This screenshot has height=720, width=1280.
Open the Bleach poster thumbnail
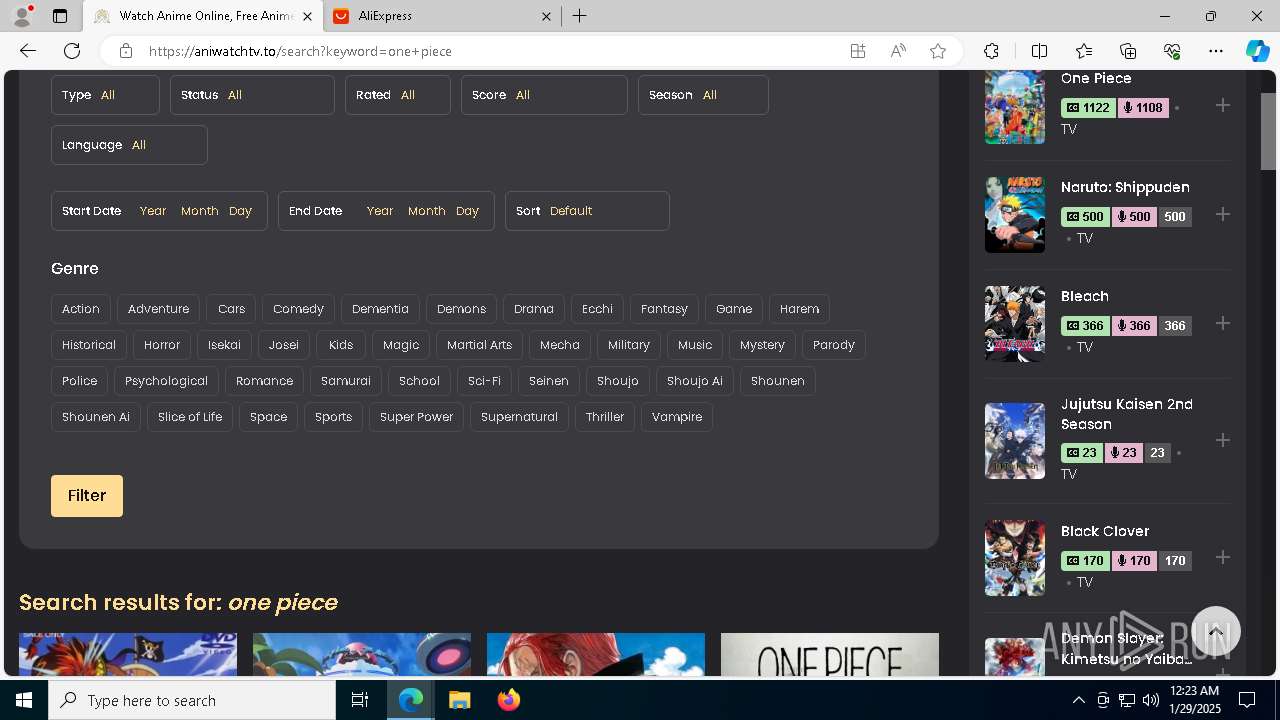point(1015,323)
